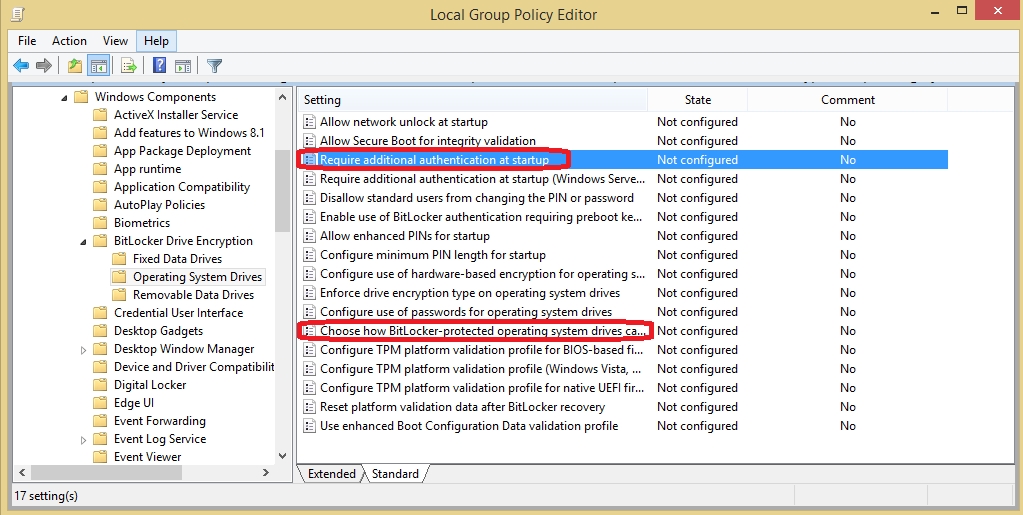This screenshot has width=1023, height=515.
Task: Select Configure TPM profile for BIOS-based firmware
Action: [482, 350]
